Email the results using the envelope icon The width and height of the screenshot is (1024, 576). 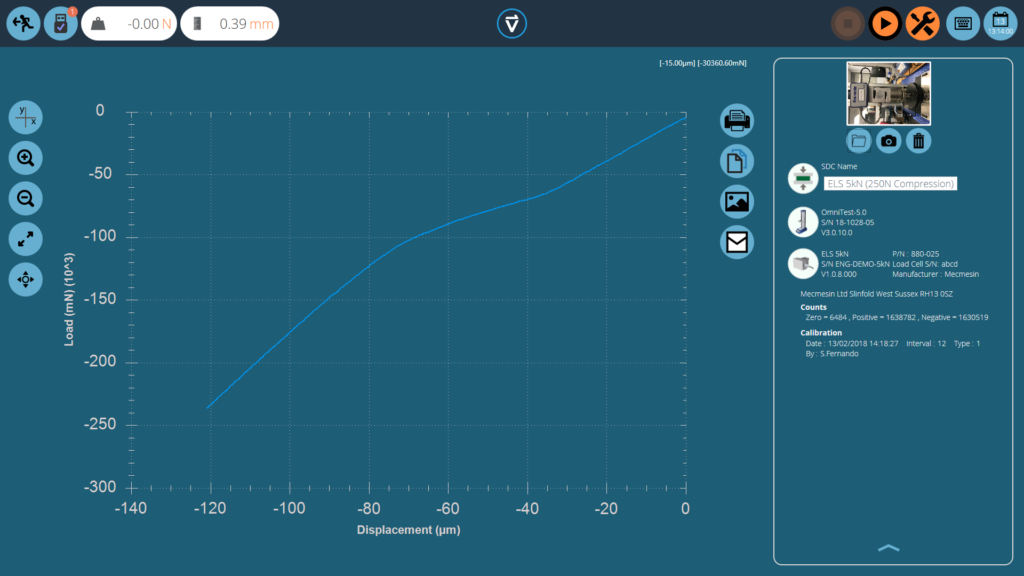coord(737,241)
